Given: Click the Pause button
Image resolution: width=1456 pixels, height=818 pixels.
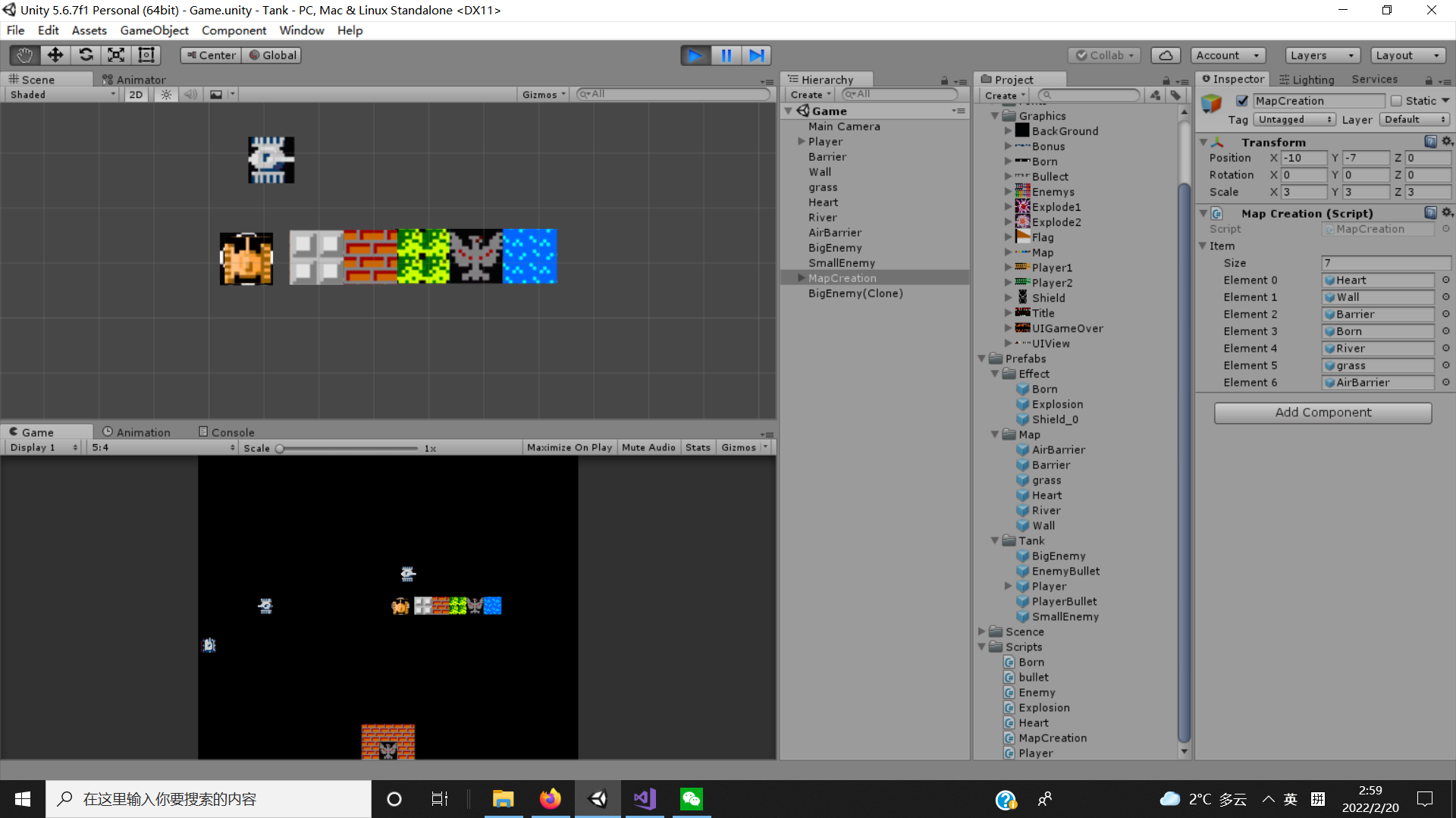Looking at the screenshot, I should coord(726,55).
